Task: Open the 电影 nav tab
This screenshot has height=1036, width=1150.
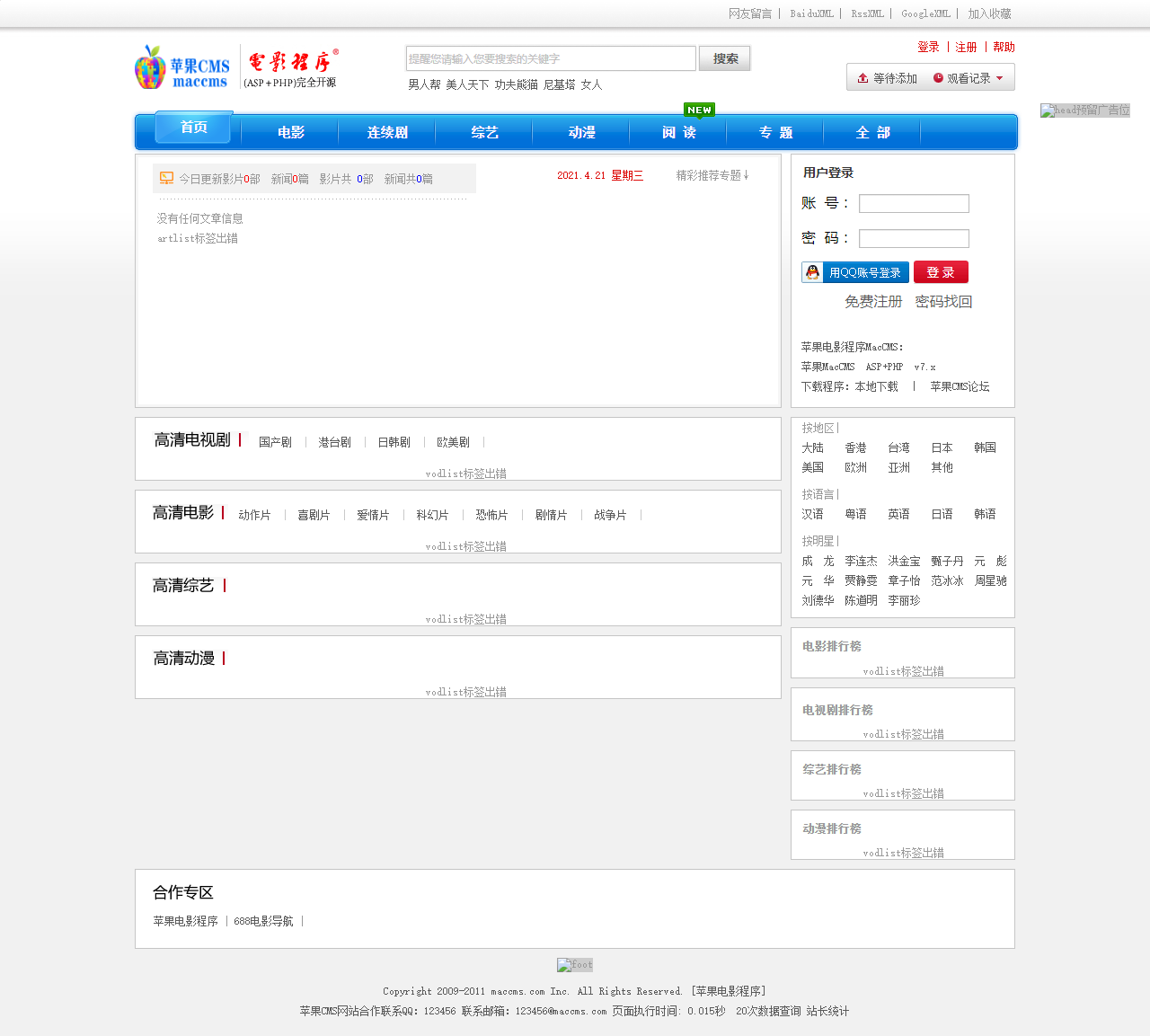Action: tap(291, 132)
